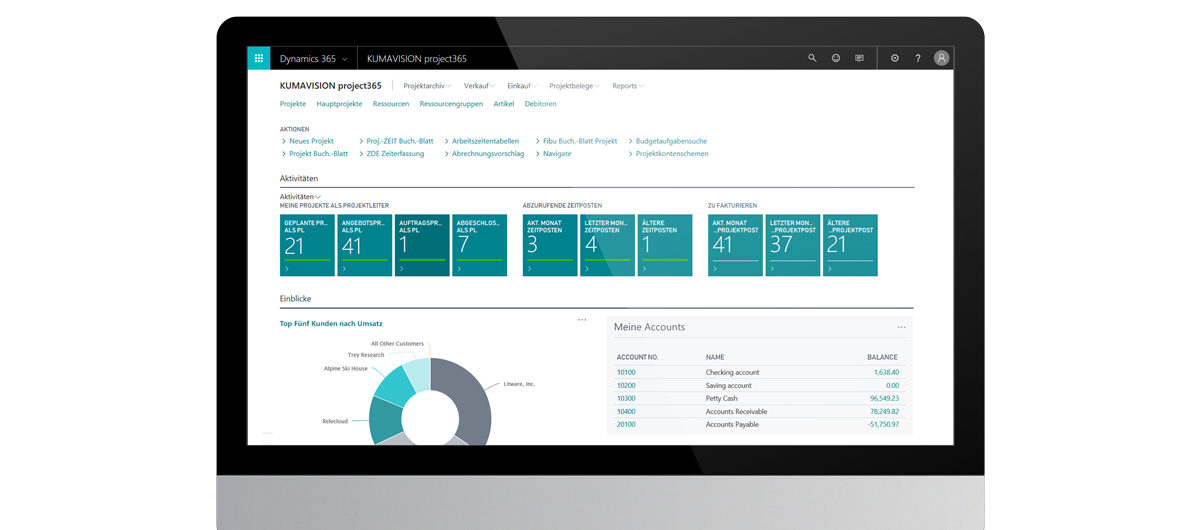The width and height of the screenshot is (1200, 530).
Task: Open the Einkauf menu
Action: tap(522, 86)
